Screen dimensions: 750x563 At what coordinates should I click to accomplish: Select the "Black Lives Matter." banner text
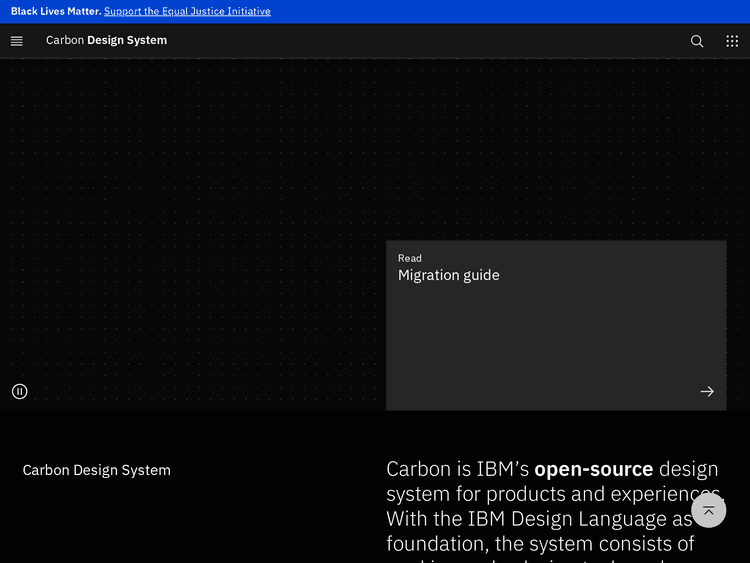click(55, 12)
